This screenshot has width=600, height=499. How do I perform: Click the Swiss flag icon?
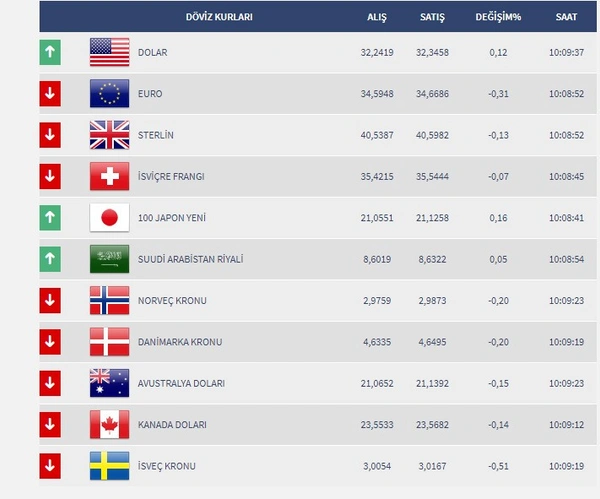coord(109,176)
